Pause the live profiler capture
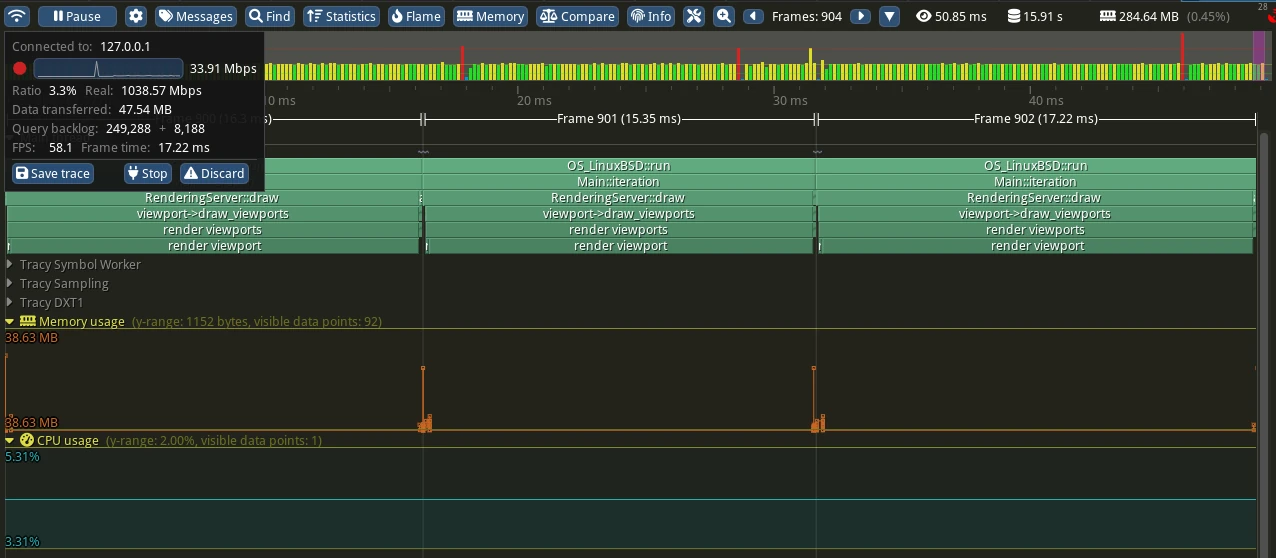This screenshot has height=558, width=1276. click(77, 16)
